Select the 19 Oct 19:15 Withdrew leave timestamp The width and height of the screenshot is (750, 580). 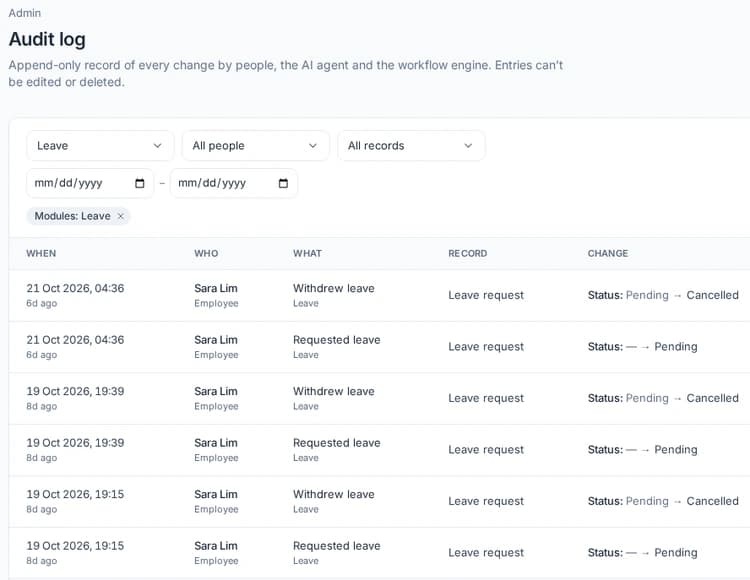(75, 494)
